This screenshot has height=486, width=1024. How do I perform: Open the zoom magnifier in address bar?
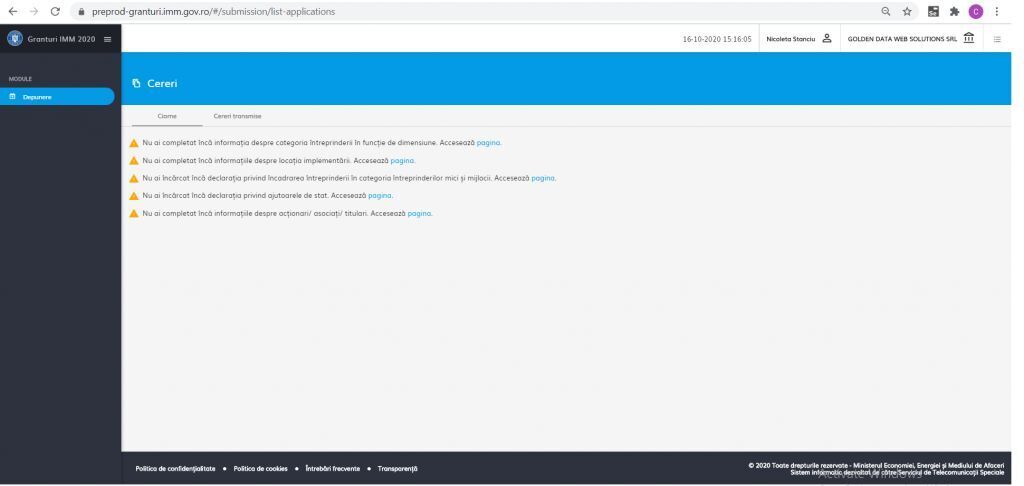pos(886,11)
